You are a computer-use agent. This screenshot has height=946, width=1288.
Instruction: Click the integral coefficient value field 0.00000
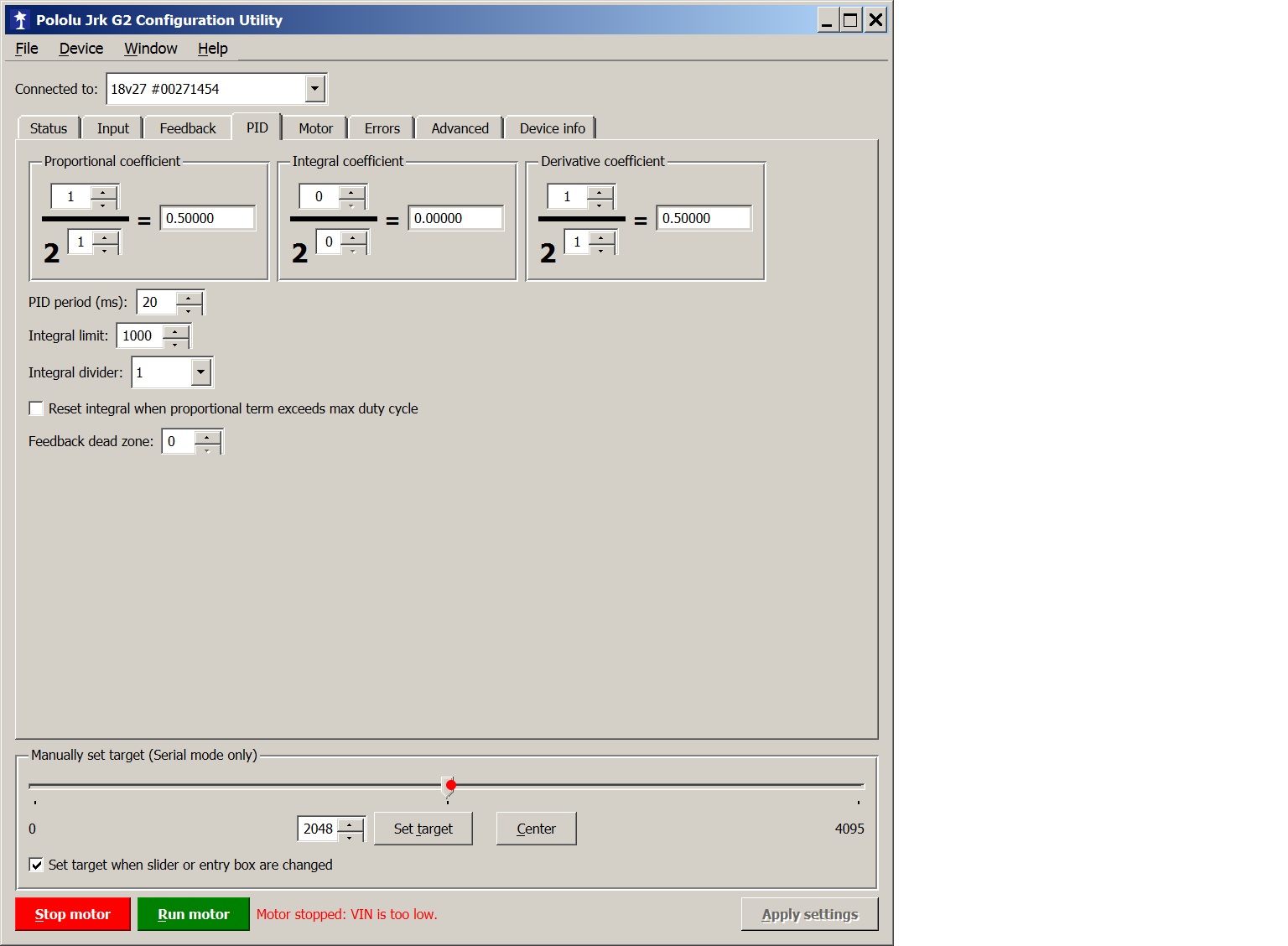tap(455, 218)
